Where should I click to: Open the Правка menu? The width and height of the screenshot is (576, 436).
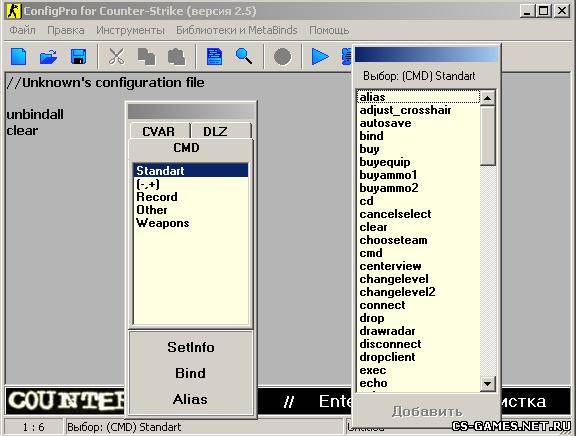66,30
